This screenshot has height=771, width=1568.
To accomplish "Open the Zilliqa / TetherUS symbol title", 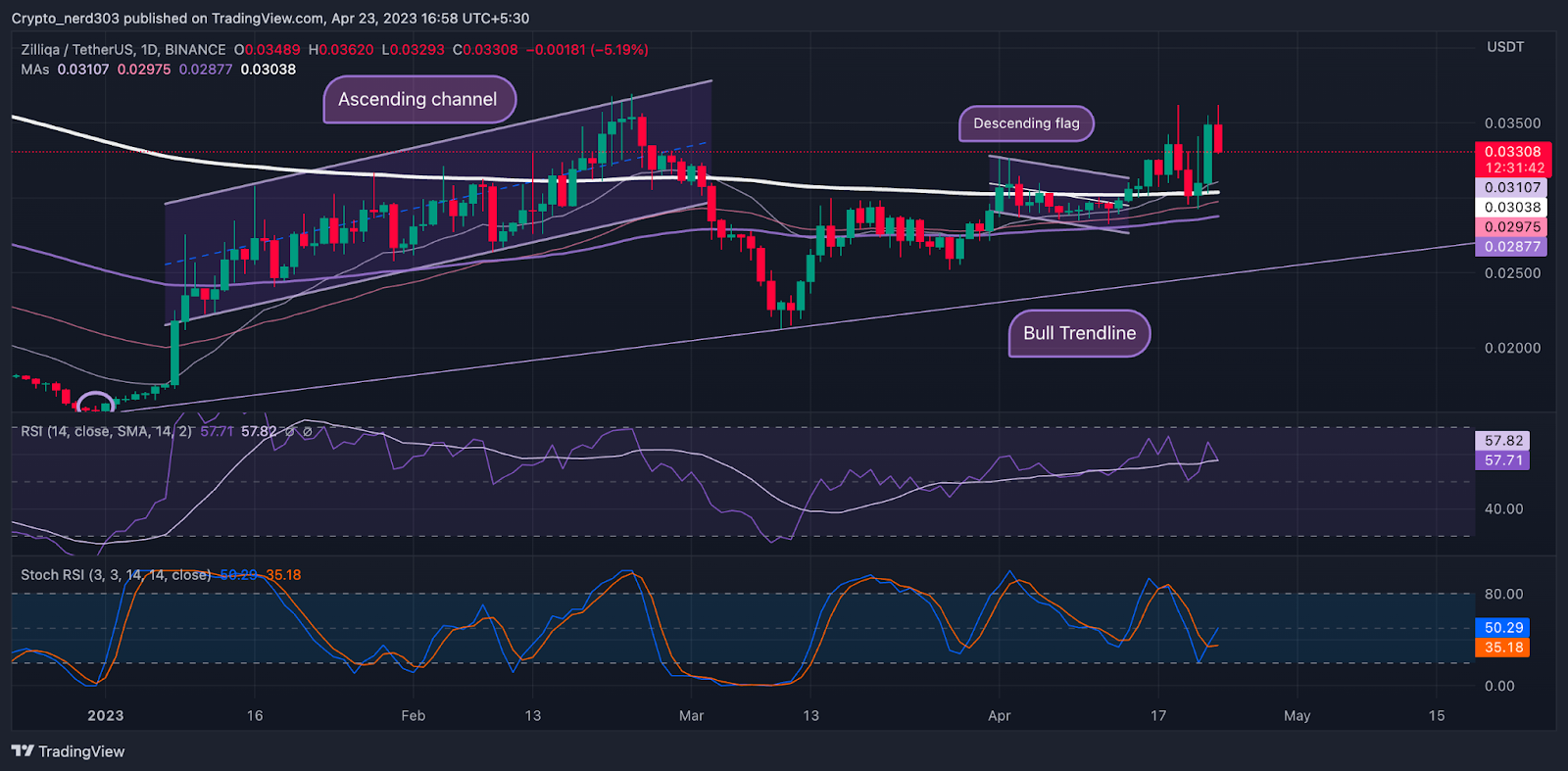I will pos(123,50).
